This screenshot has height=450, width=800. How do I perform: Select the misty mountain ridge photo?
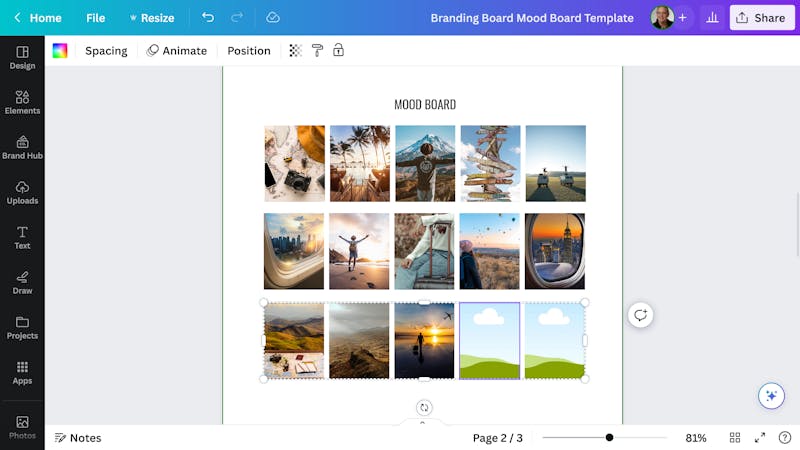359,341
